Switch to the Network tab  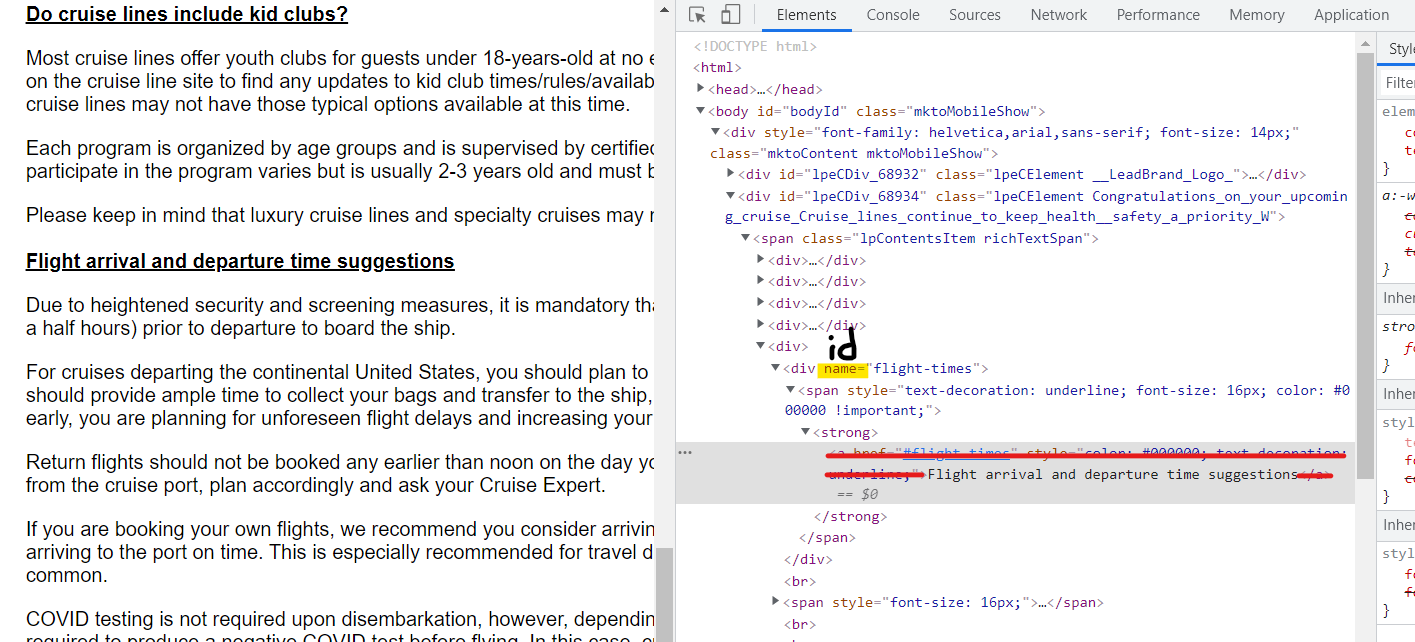1058,14
